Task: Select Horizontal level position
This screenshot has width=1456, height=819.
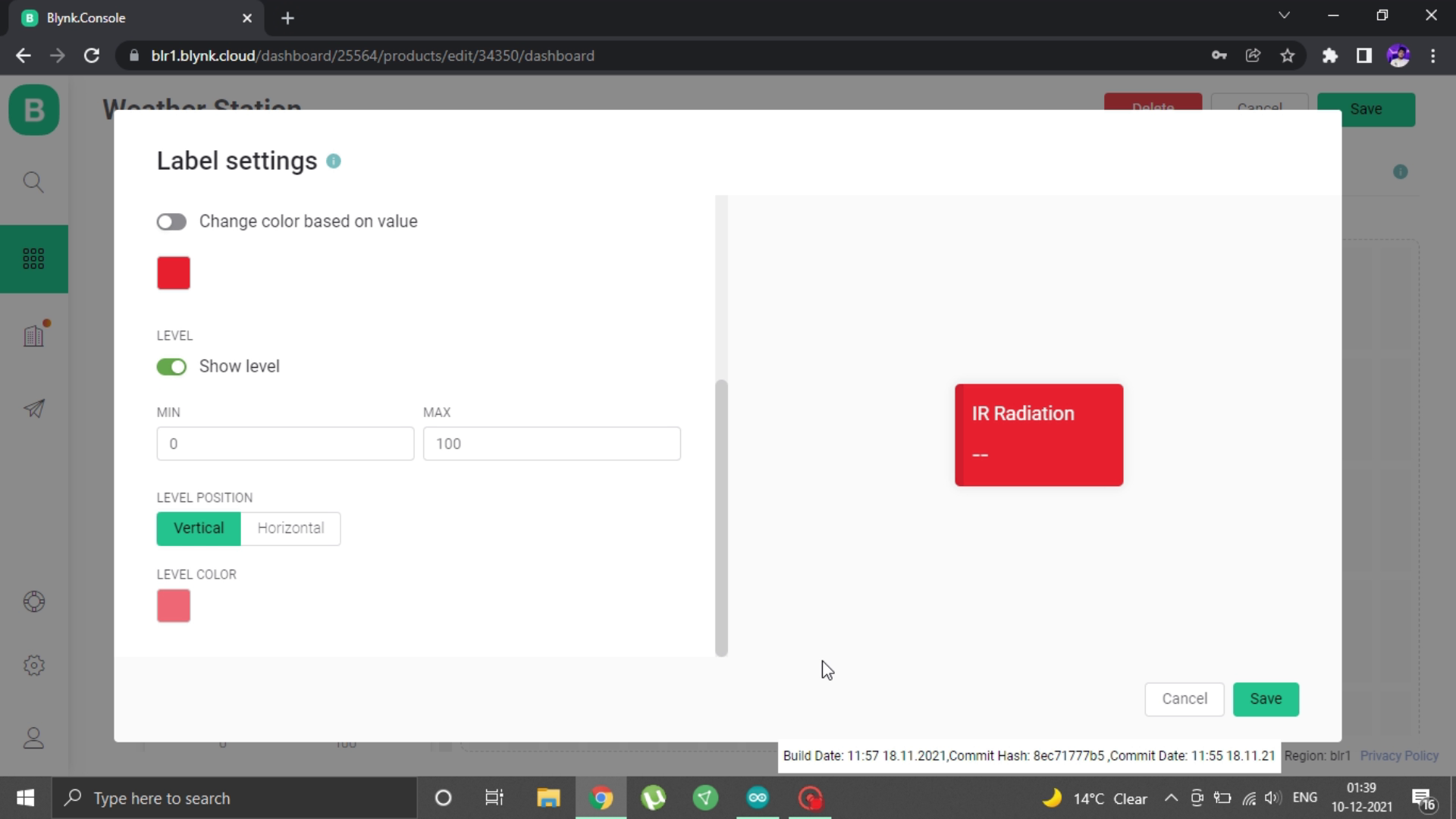Action: (x=290, y=529)
